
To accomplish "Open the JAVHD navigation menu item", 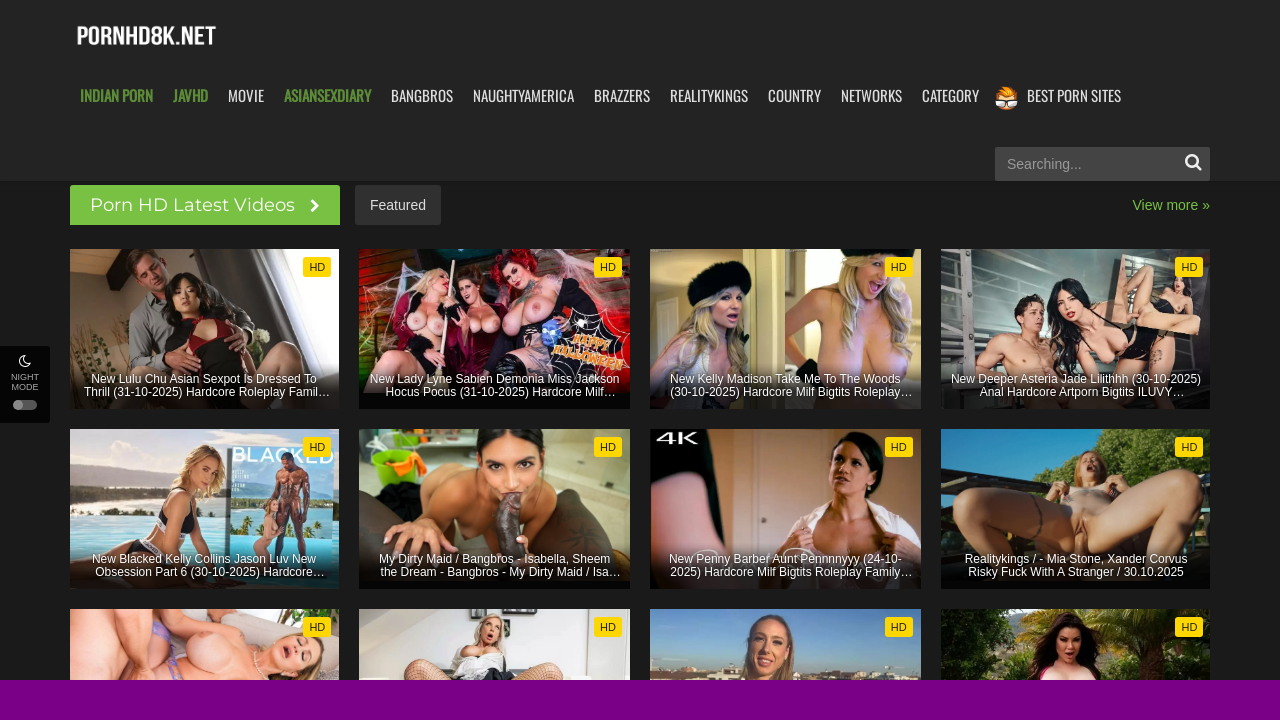I will 190,96.
